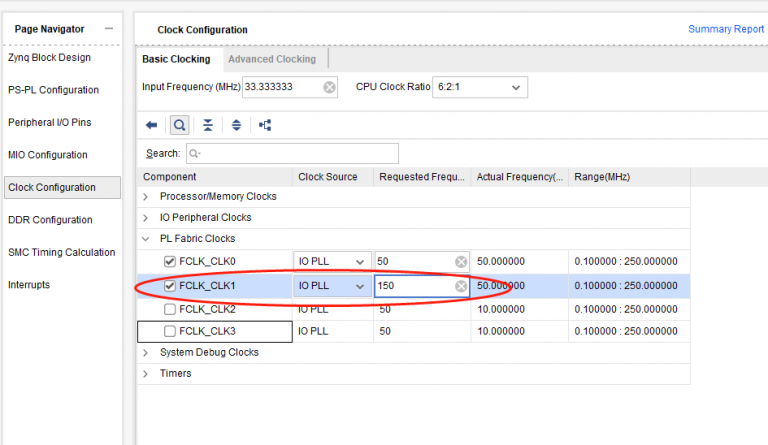Enable the FCLK_CLK2 checkbox
The height and width of the screenshot is (445, 768).
[x=170, y=309]
